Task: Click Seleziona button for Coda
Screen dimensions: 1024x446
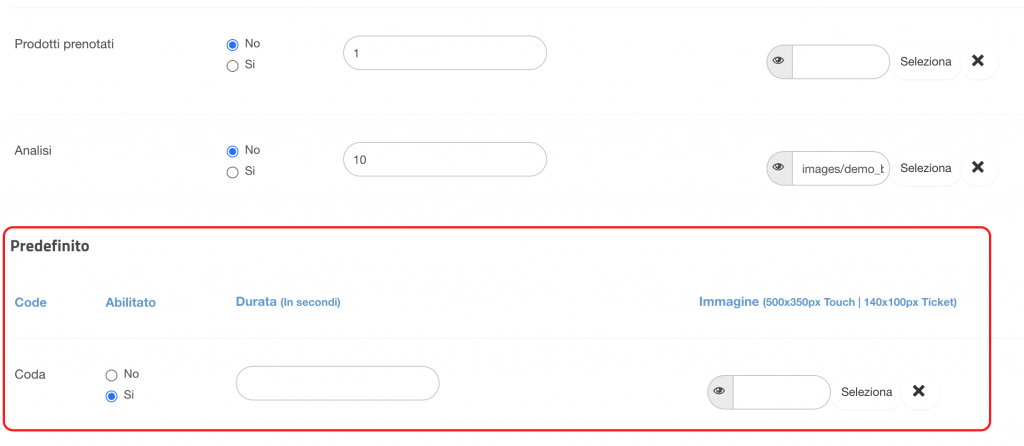Action: [x=867, y=392]
